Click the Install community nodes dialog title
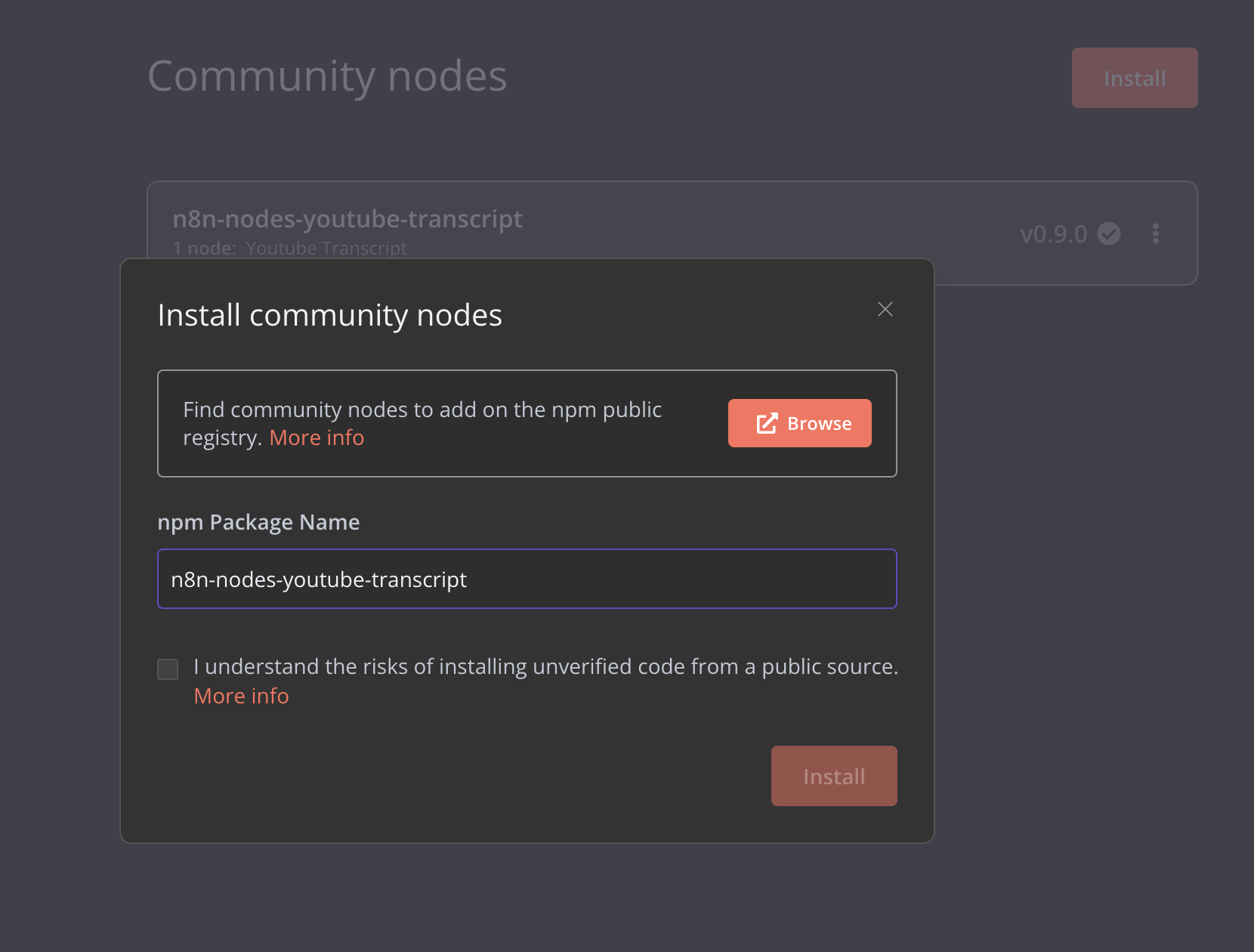The height and width of the screenshot is (952, 1254). coord(329,315)
